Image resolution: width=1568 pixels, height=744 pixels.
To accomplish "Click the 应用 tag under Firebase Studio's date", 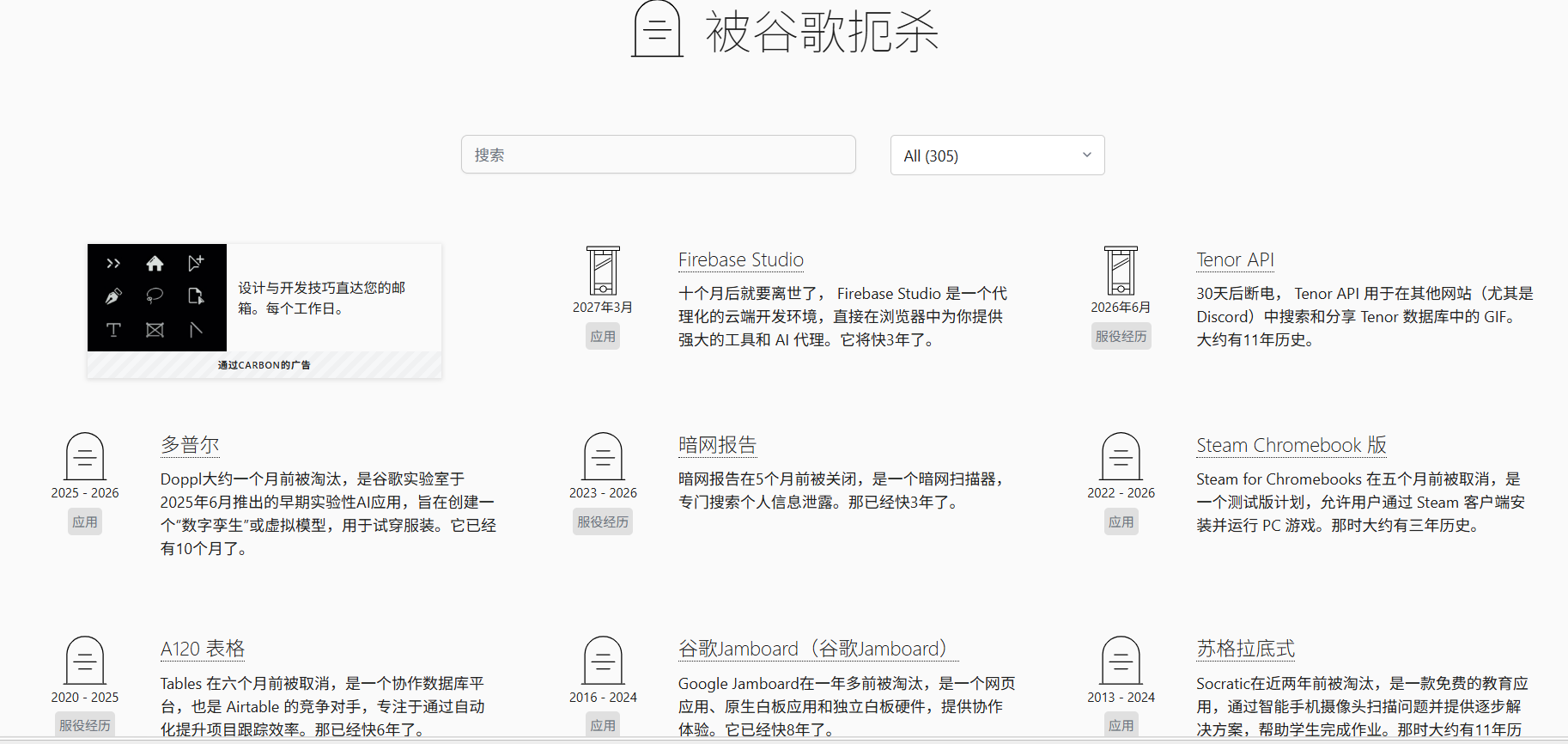I will [603, 336].
